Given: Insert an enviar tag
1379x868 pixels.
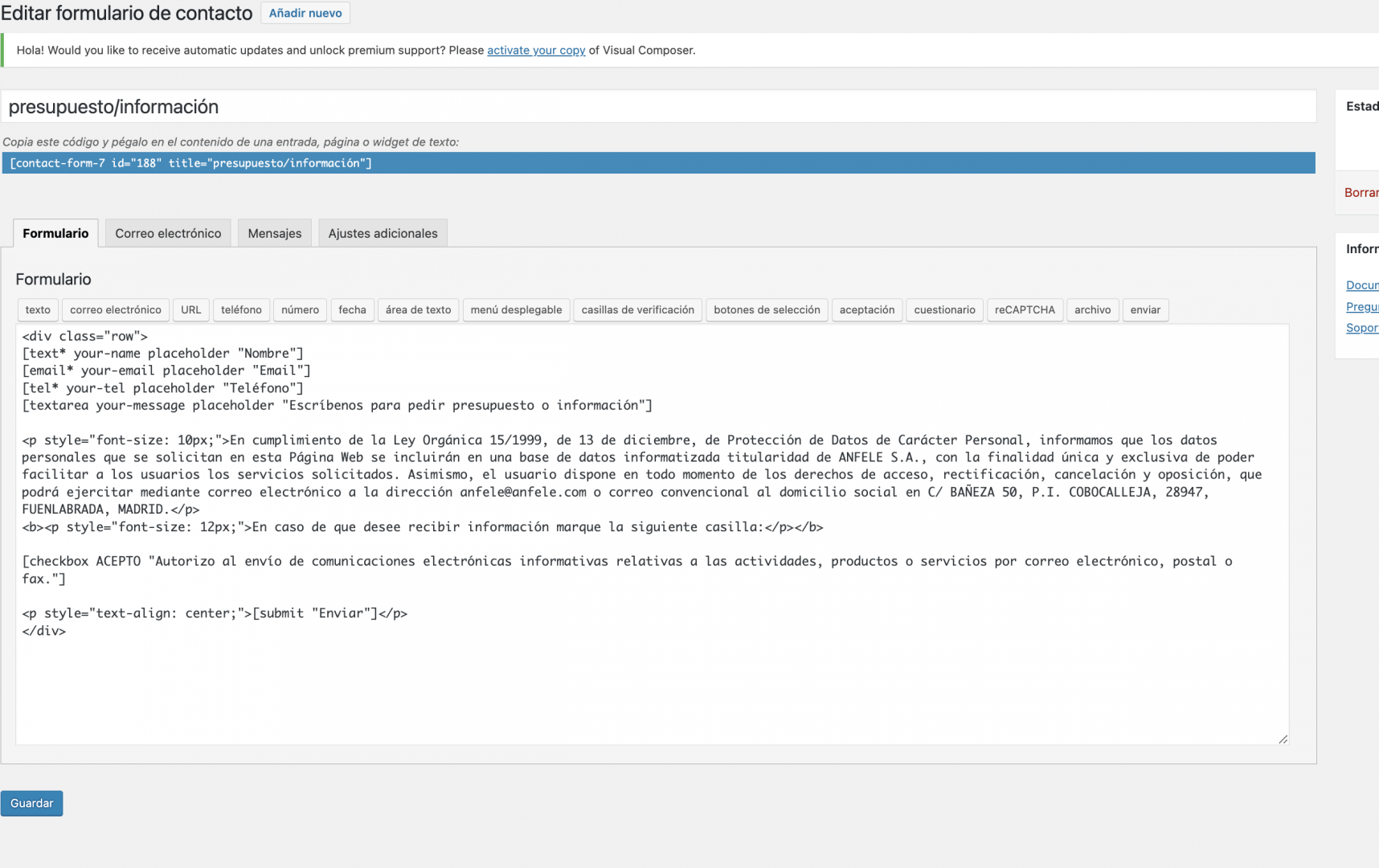Looking at the screenshot, I should 1145,309.
